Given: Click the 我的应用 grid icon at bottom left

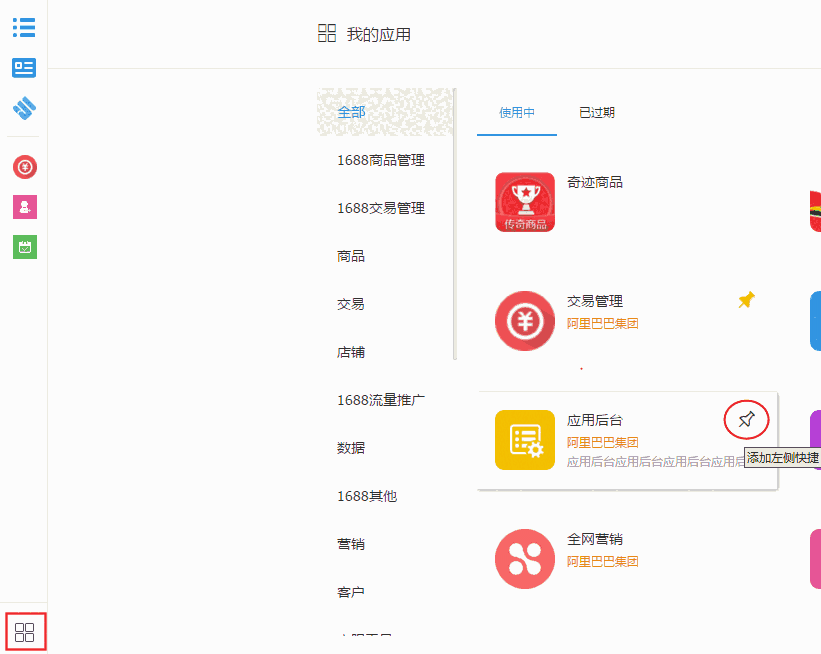Looking at the screenshot, I should (x=26, y=631).
